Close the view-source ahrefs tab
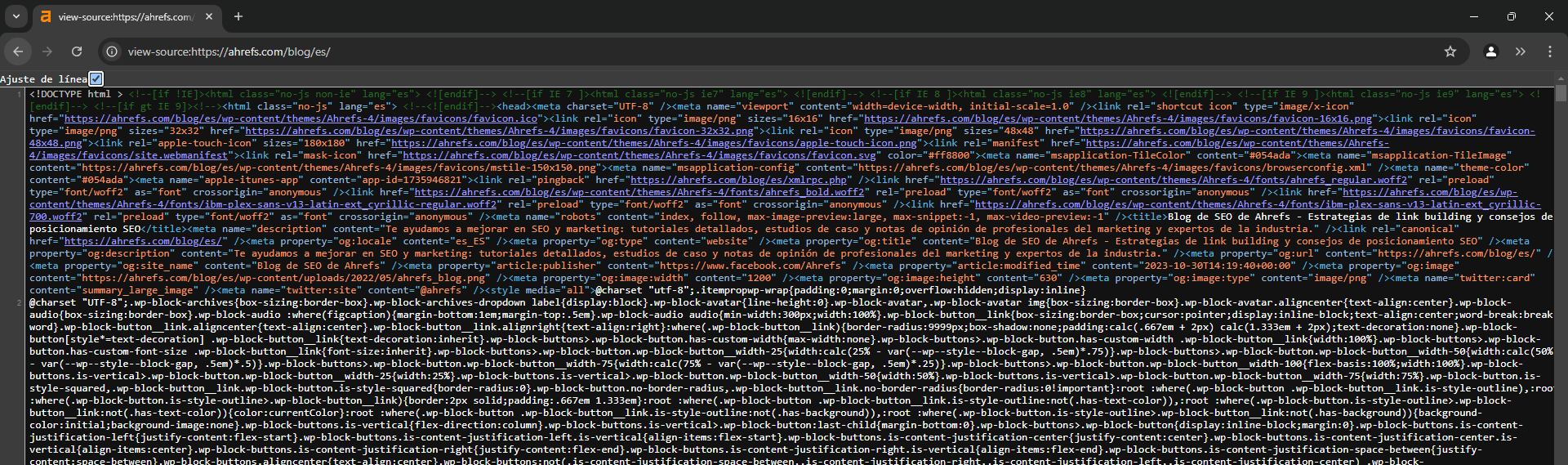 click(x=209, y=16)
